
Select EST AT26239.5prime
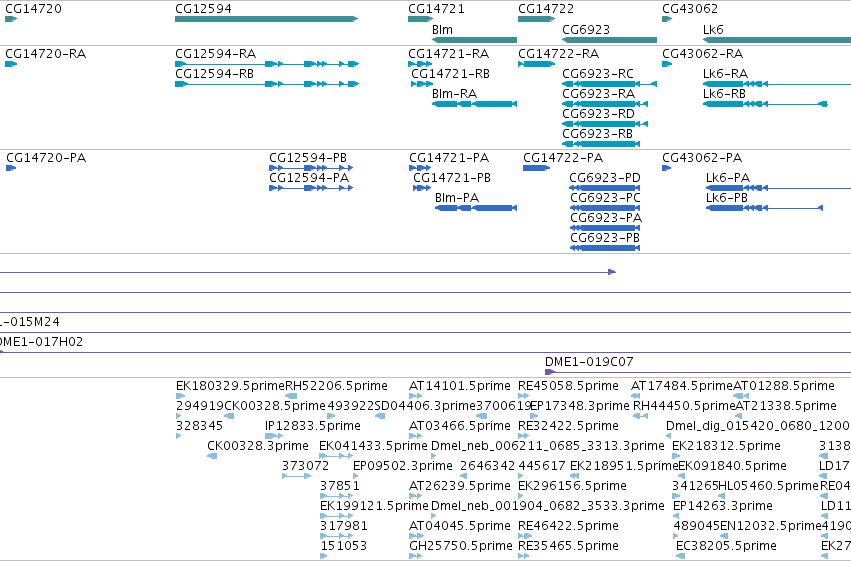[415, 496]
